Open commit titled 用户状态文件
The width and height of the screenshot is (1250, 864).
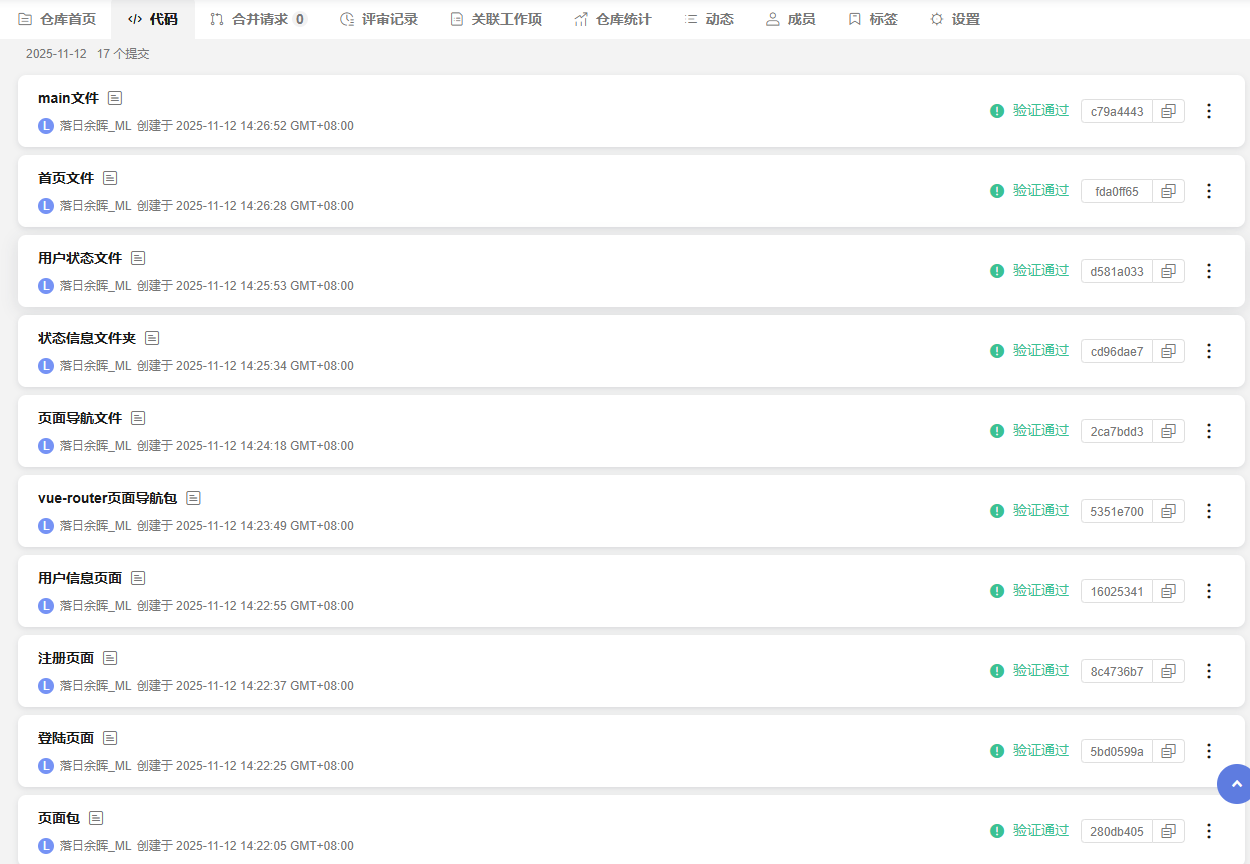point(80,258)
